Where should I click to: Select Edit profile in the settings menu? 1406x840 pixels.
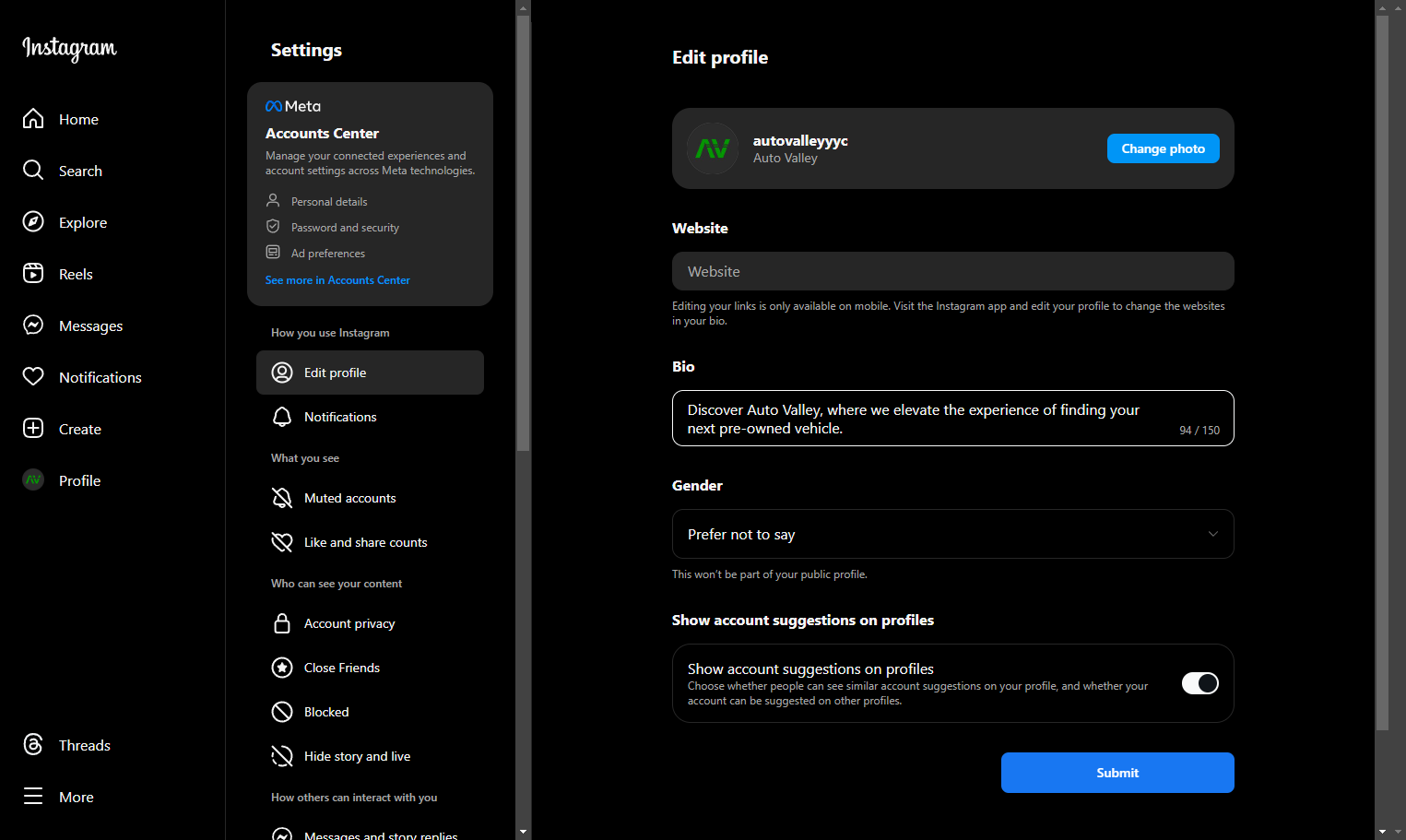[x=370, y=373]
